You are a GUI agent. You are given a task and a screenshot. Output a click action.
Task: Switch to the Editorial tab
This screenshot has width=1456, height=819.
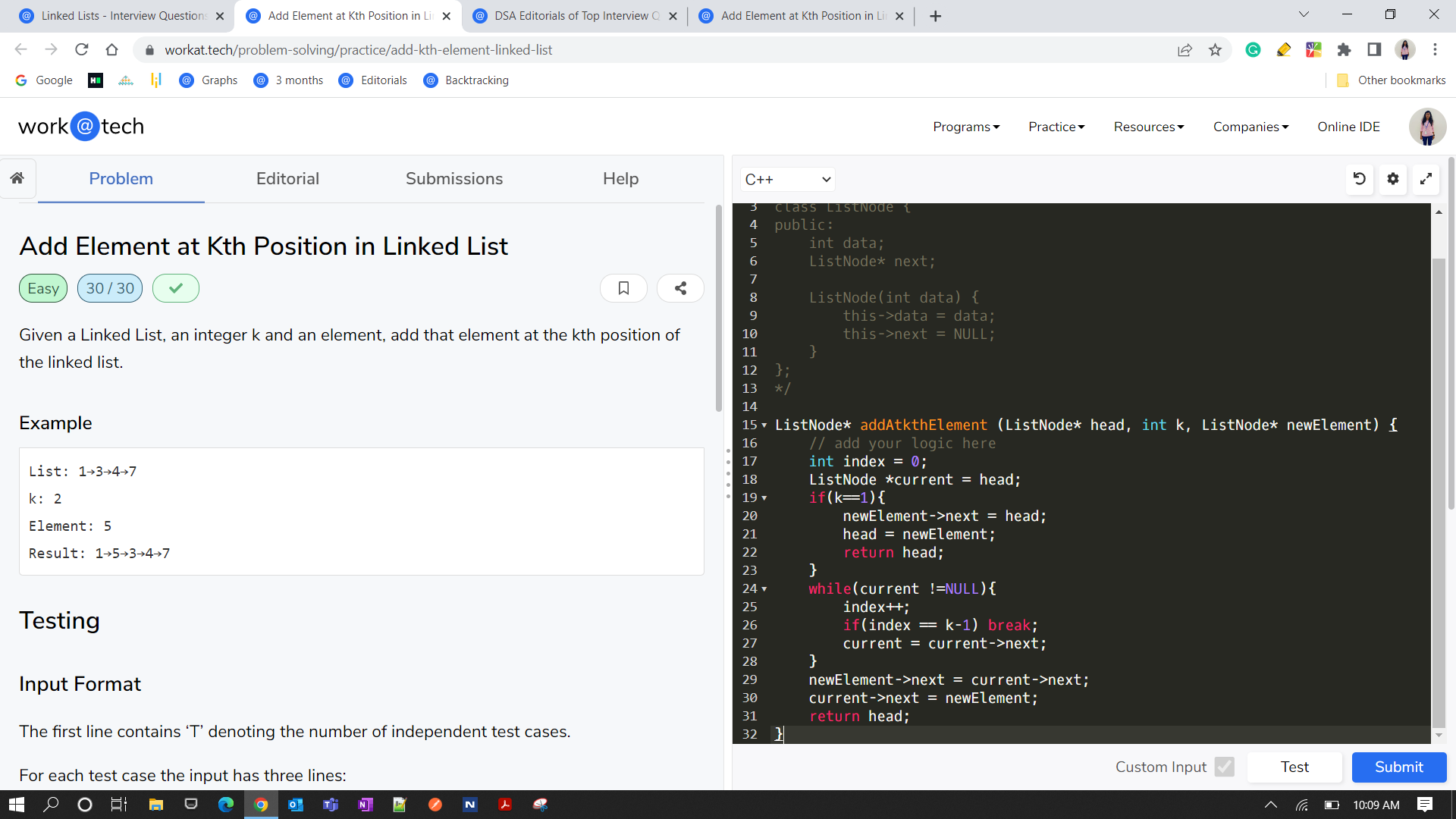(288, 178)
